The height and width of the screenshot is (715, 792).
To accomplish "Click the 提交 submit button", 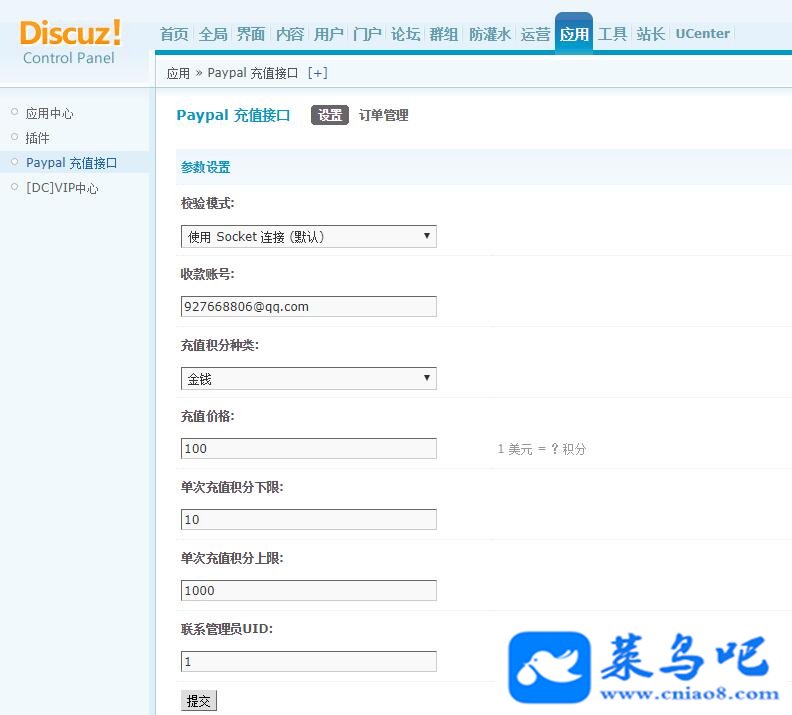I will pos(199,700).
